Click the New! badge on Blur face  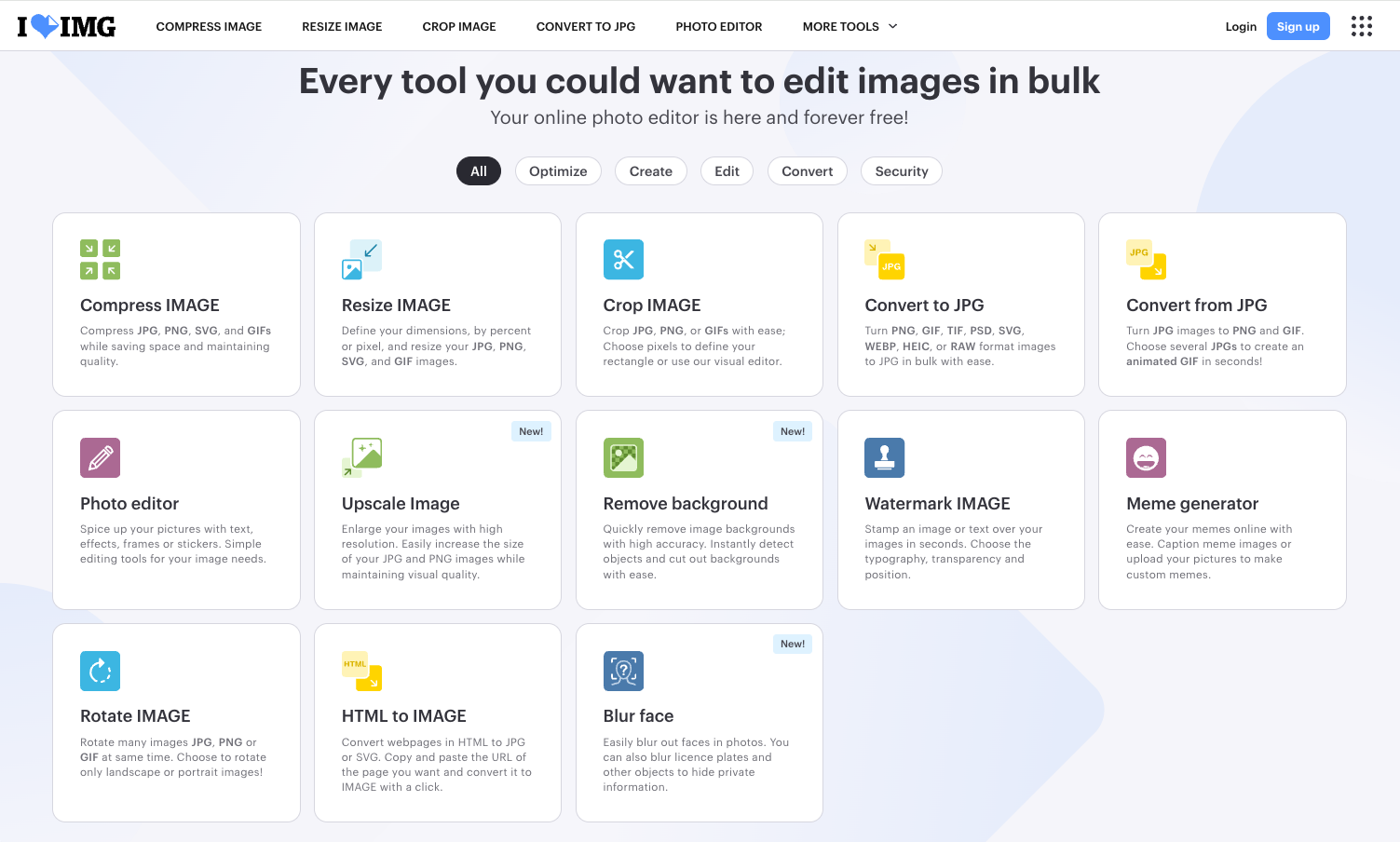pos(793,644)
